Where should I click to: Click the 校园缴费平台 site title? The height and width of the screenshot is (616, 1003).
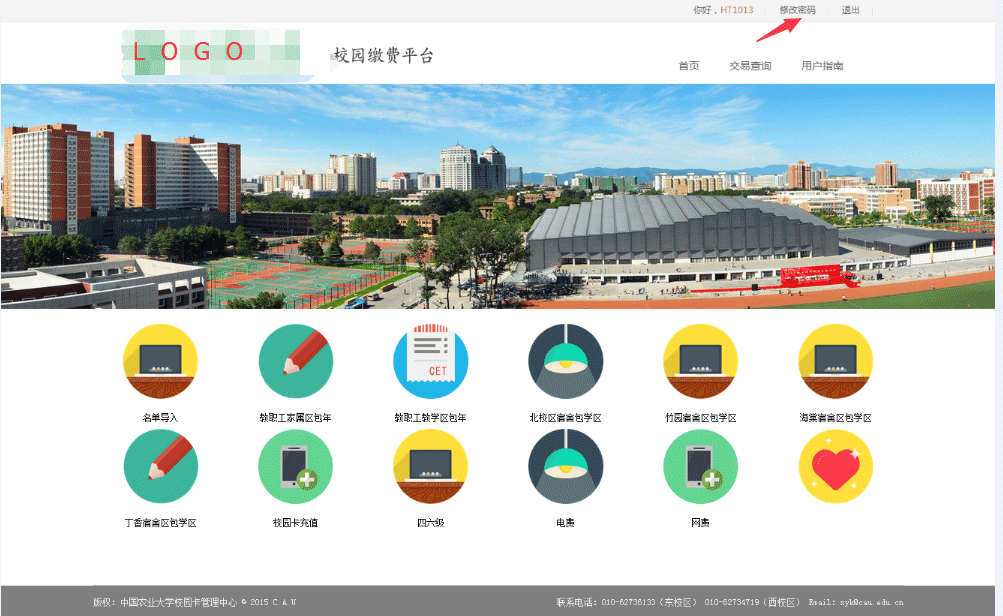[383, 56]
